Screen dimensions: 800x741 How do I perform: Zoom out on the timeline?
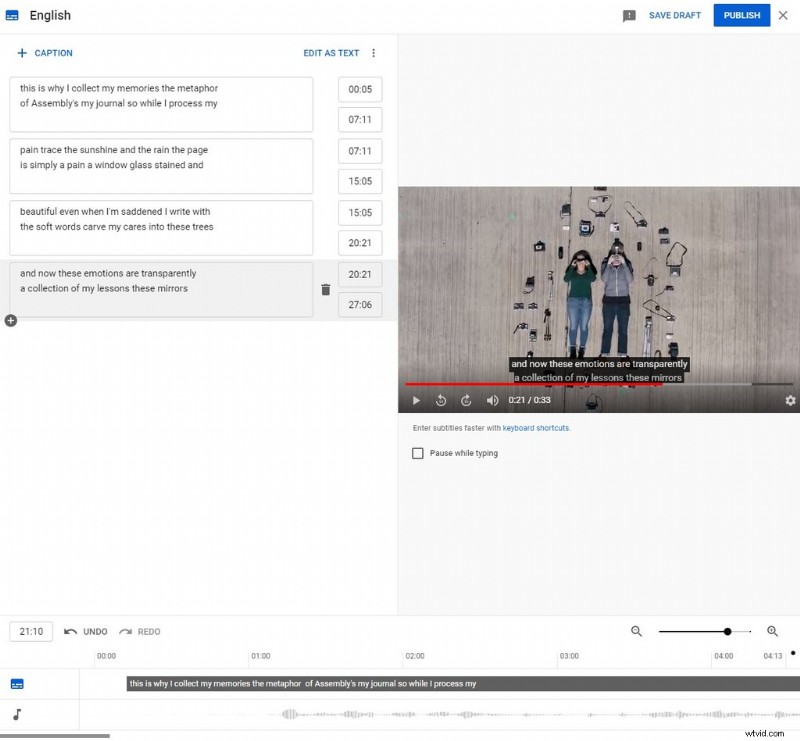637,631
